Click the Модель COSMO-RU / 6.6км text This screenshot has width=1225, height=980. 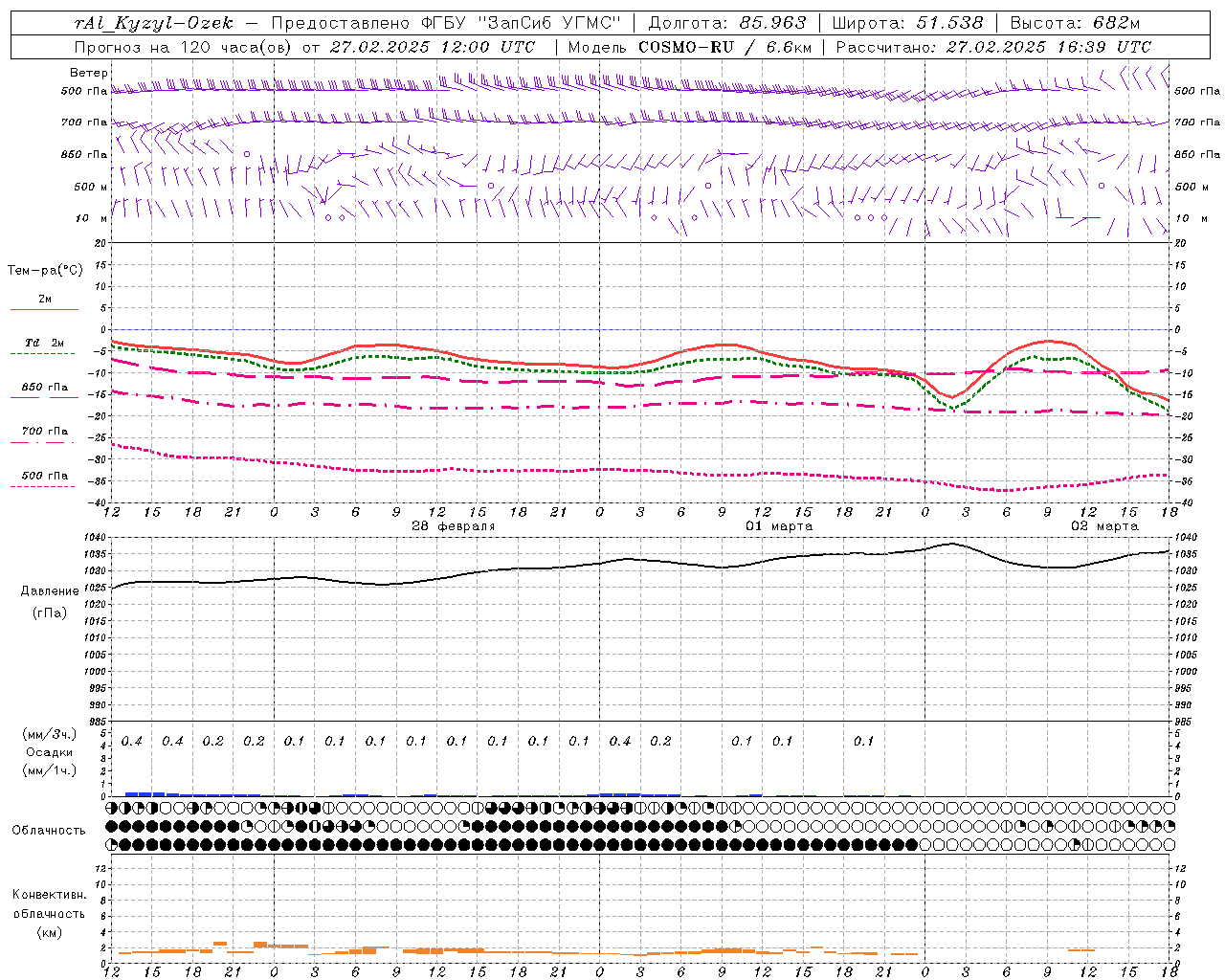pos(689,47)
